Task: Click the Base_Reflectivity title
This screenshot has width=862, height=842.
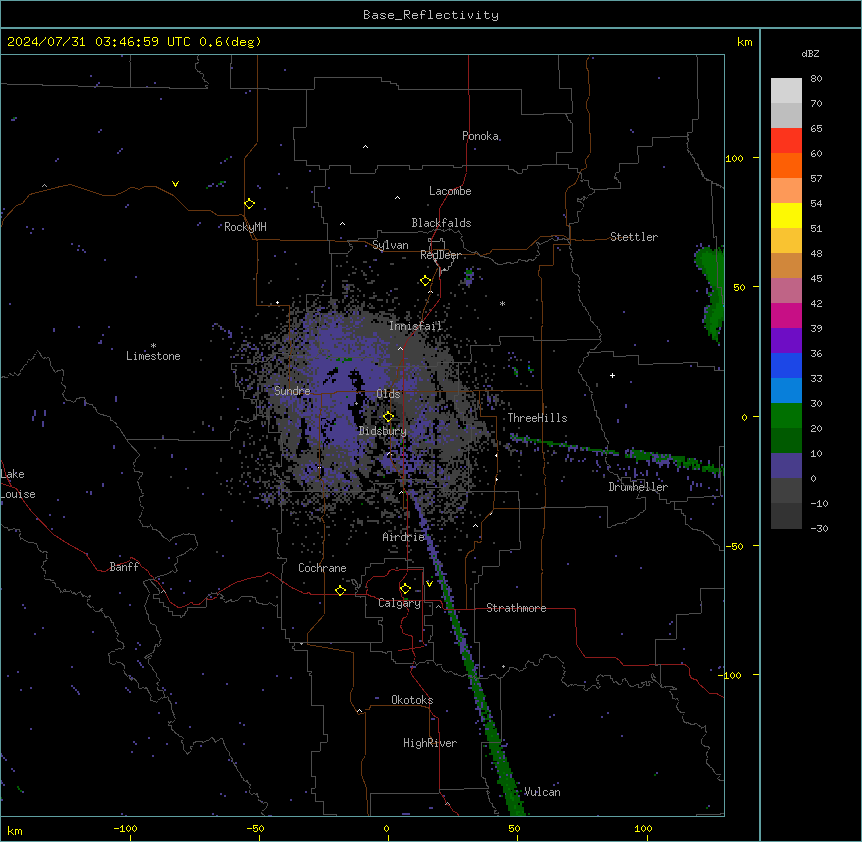Action: point(431,15)
